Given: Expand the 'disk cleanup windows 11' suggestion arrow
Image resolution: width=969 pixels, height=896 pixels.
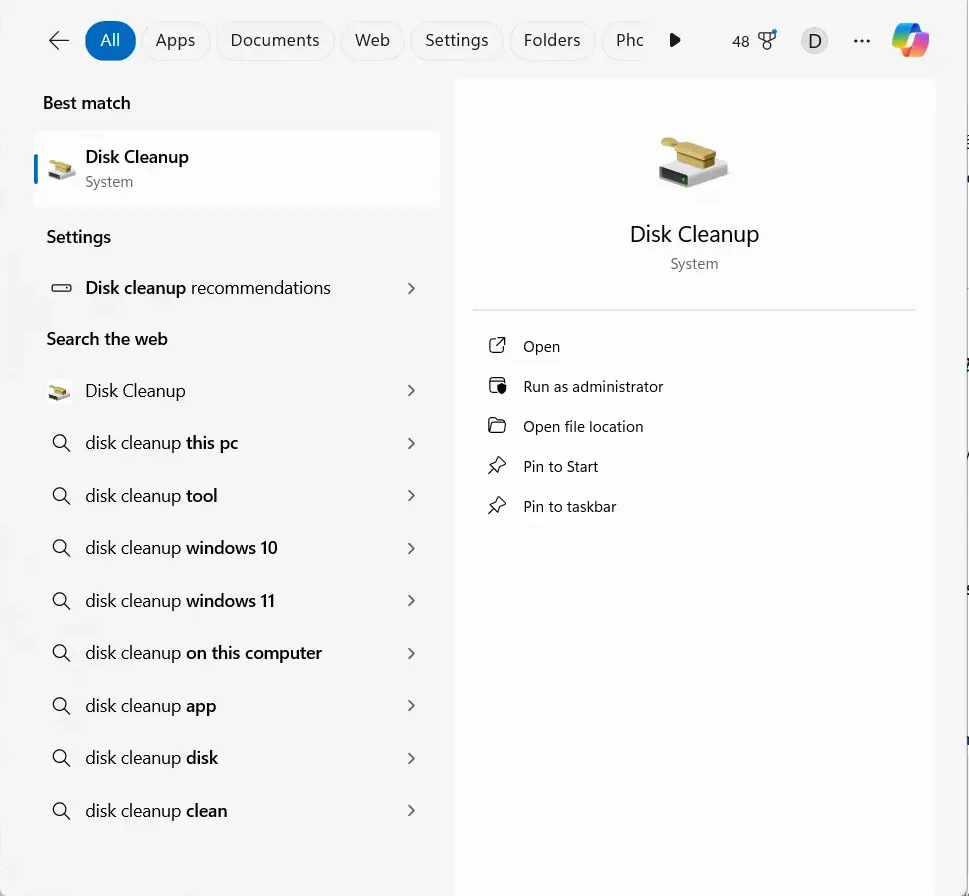Looking at the screenshot, I should click(x=411, y=601).
